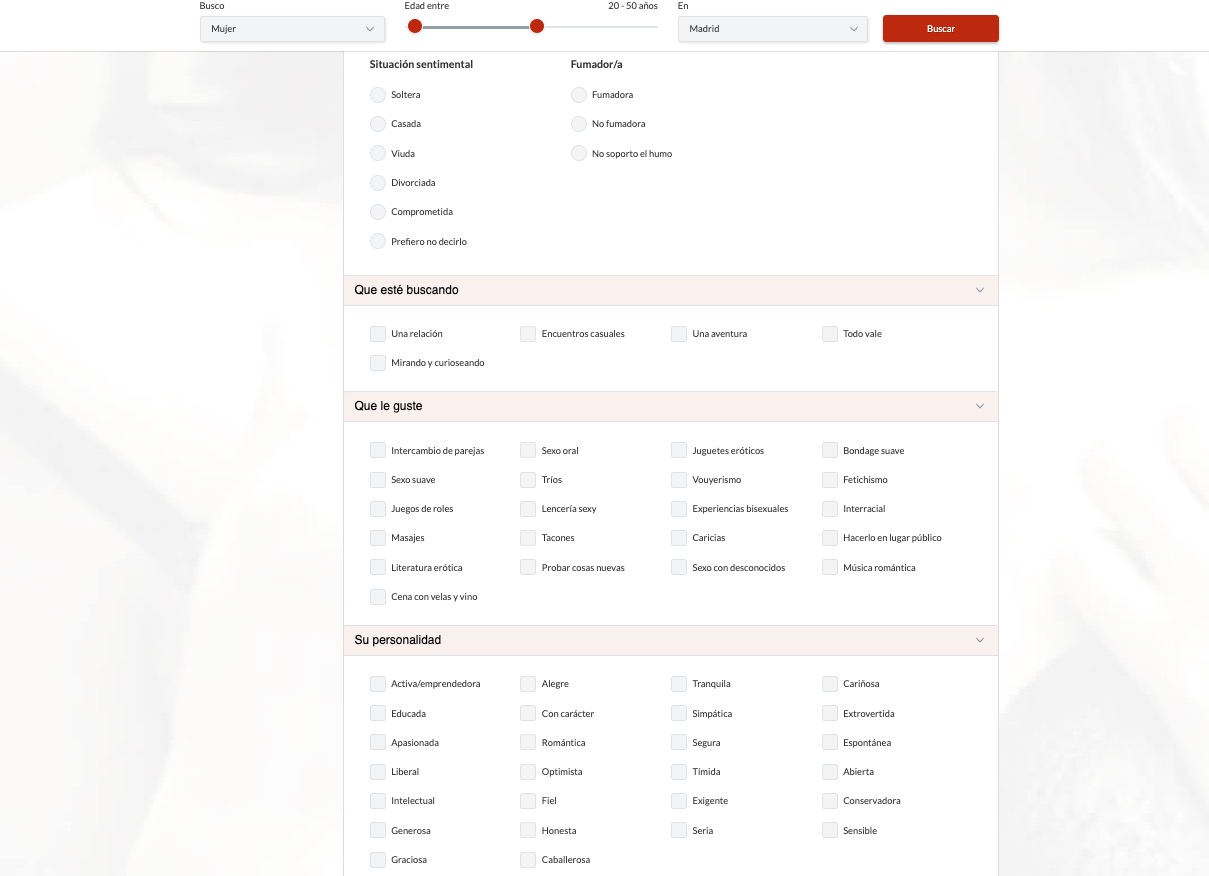Tick the Optimista checkbox
1209x876 pixels.
(528, 772)
